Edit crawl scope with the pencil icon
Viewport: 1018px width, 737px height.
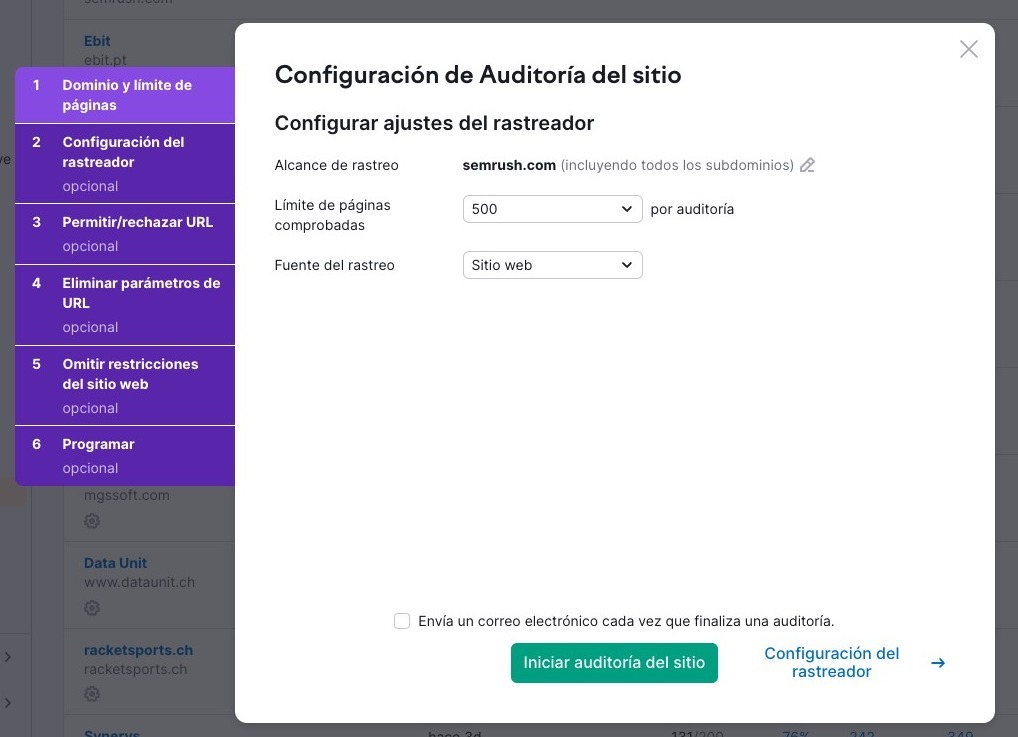click(x=808, y=165)
